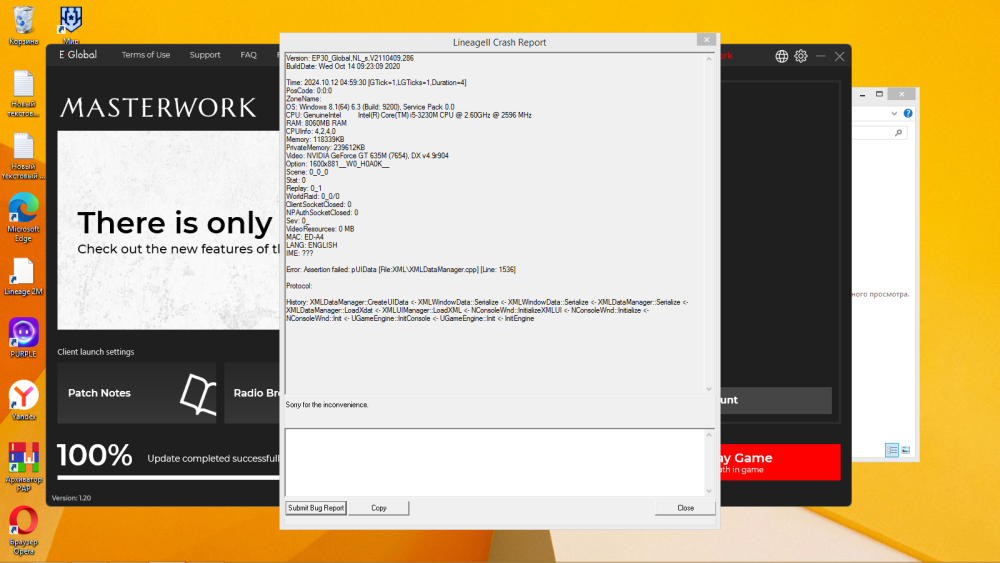This screenshot has height=563, width=1000.
Task: Click the FAQ link in launcher
Action: click(248, 55)
